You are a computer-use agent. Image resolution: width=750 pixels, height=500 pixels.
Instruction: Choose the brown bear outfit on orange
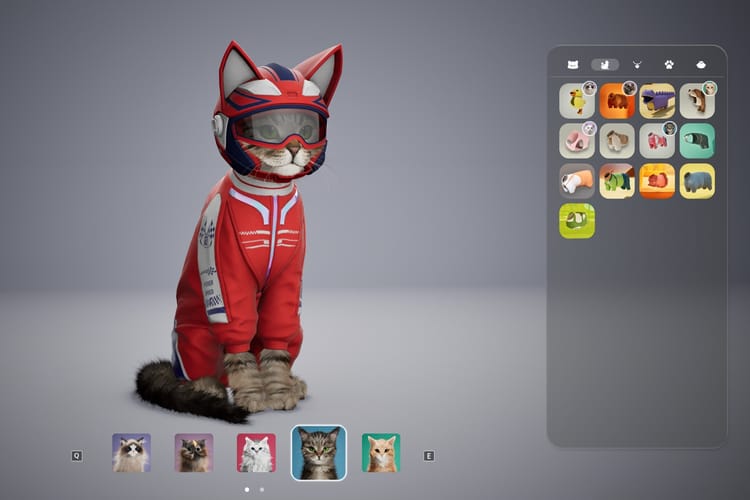[x=617, y=101]
